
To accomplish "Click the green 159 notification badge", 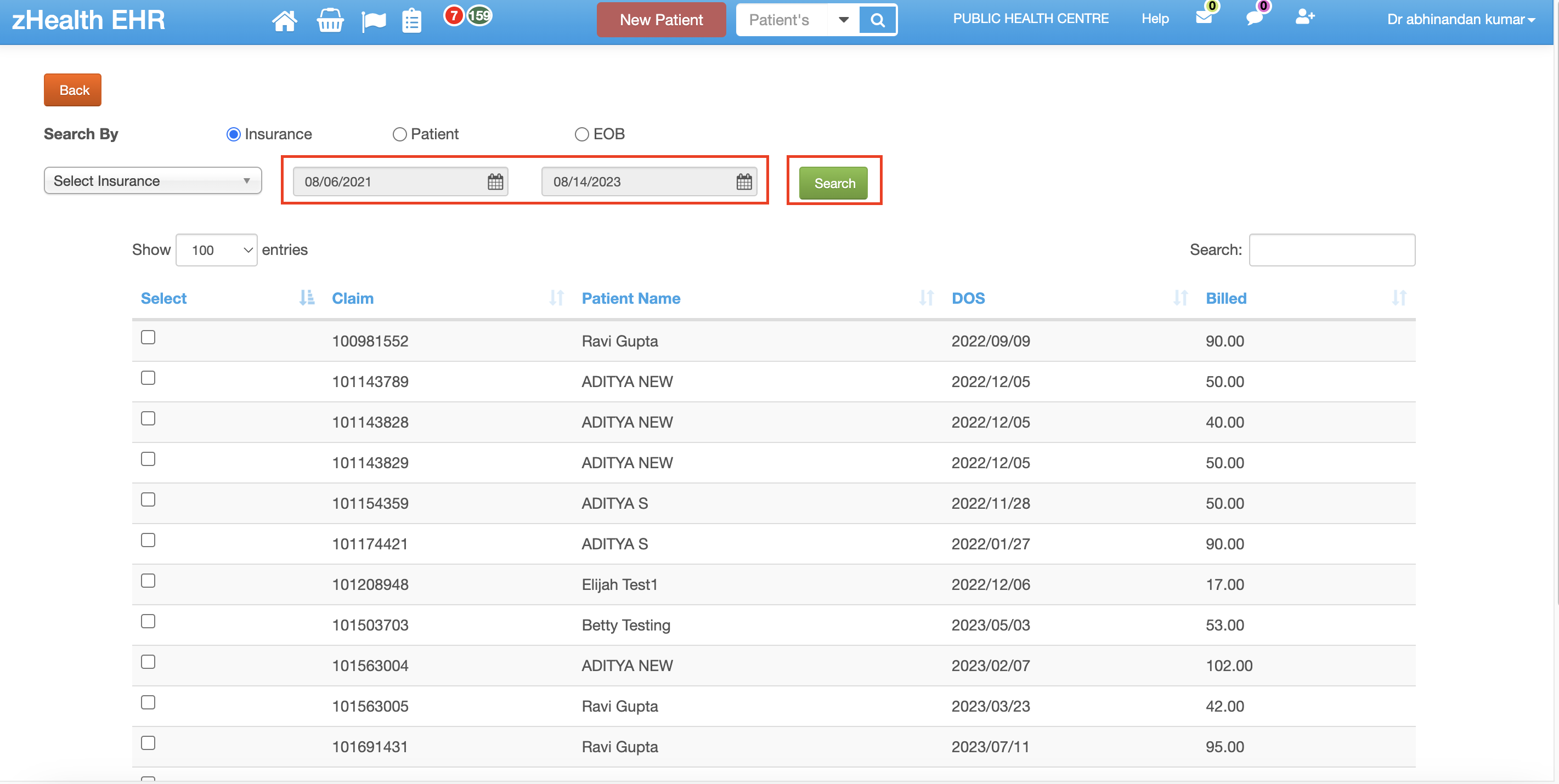I will [x=479, y=16].
